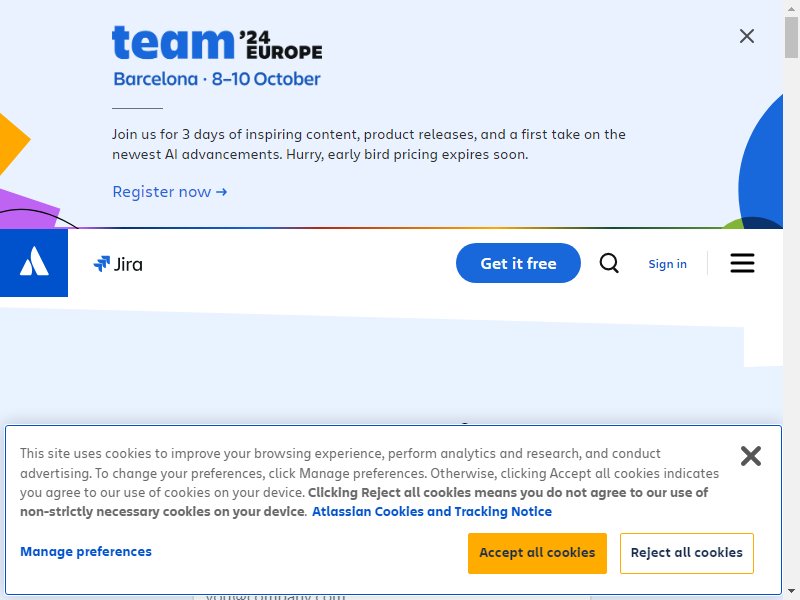Click the Sign in link
Viewport: 800px width, 600px height.
tap(667, 264)
